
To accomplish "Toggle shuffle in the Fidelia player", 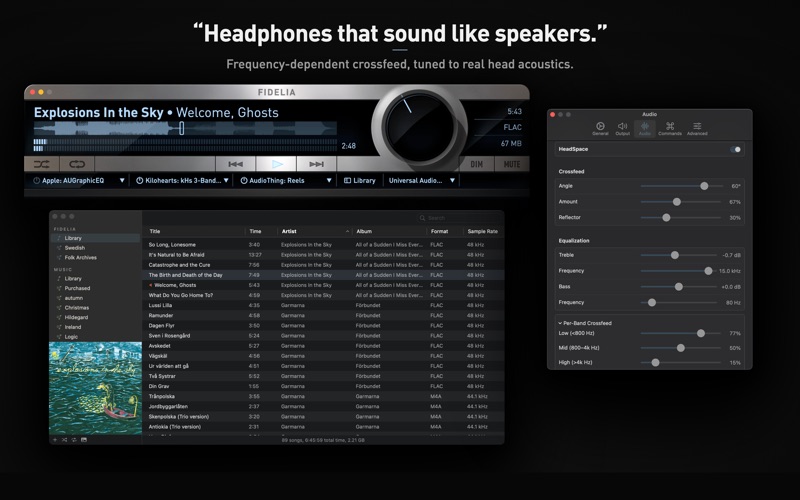I will 42,164.
